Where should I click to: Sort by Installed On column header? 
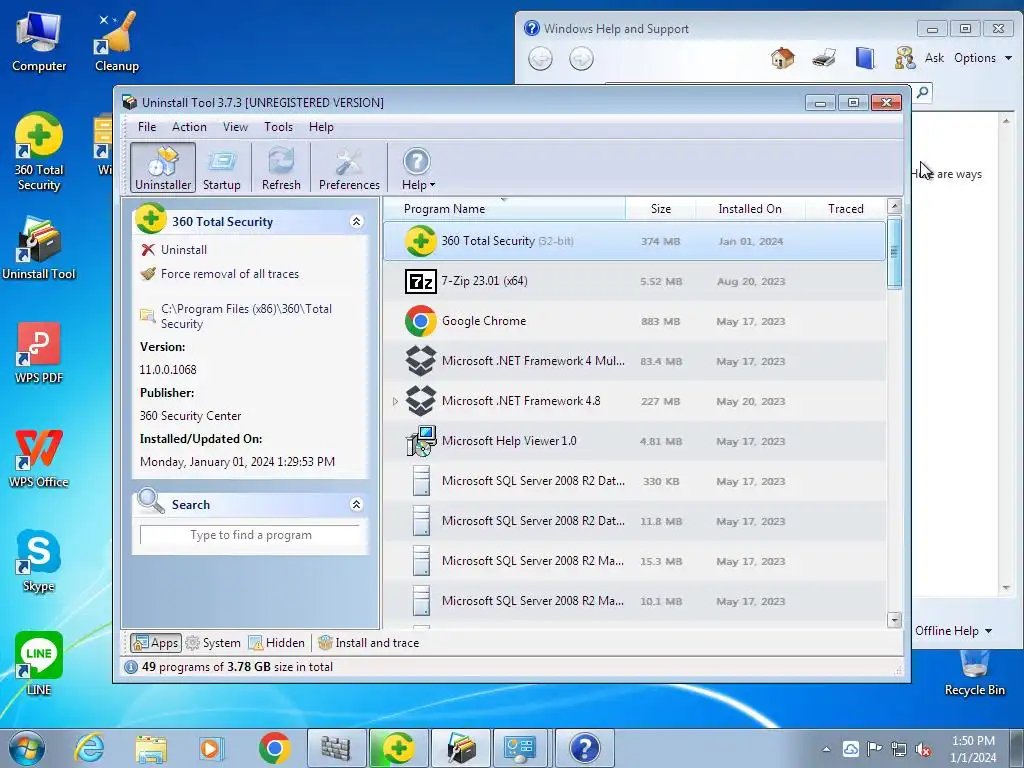click(750, 208)
